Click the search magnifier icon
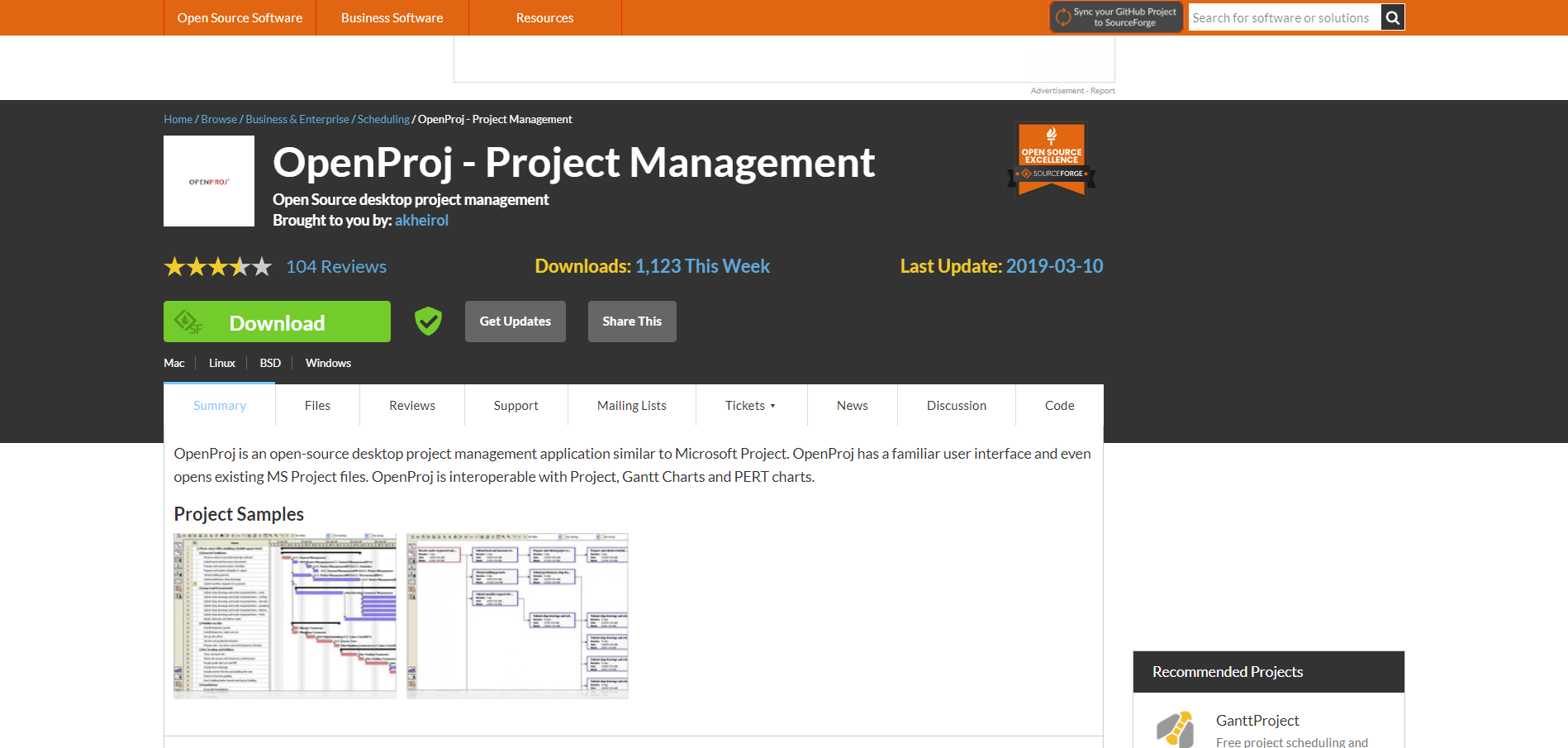Viewport: 1568px width, 748px height. point(1392,17)
